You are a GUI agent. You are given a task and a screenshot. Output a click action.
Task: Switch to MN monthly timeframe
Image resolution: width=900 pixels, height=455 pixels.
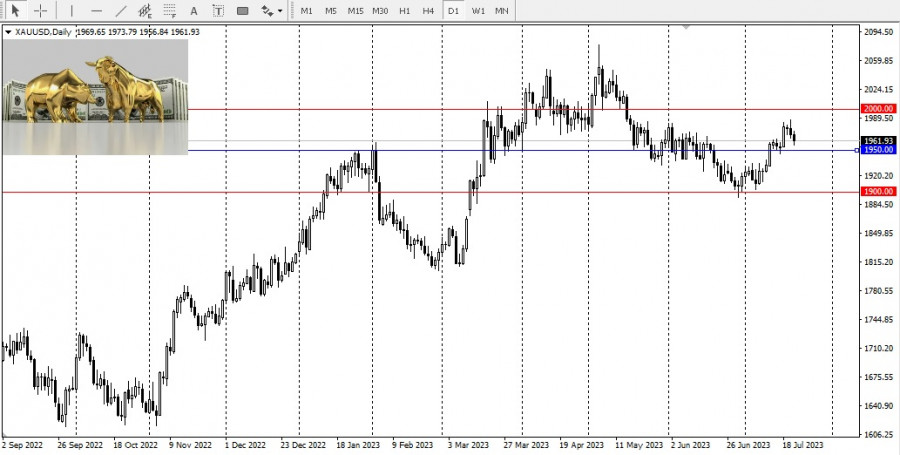tap(502, 11)
